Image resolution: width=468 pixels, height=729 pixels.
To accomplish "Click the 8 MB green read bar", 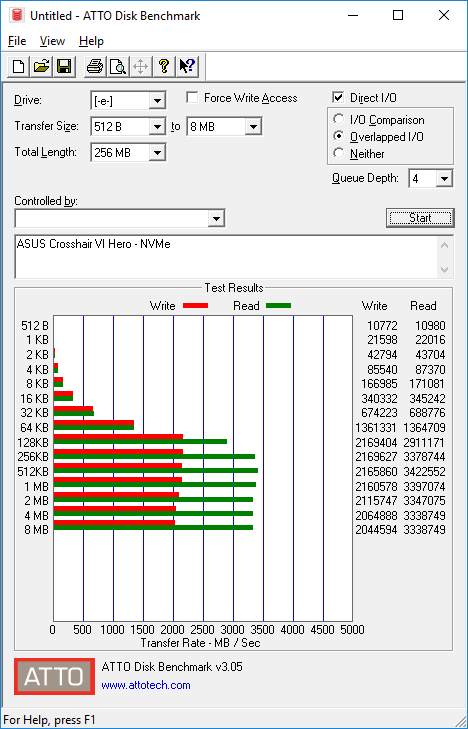I will [153, 527].
